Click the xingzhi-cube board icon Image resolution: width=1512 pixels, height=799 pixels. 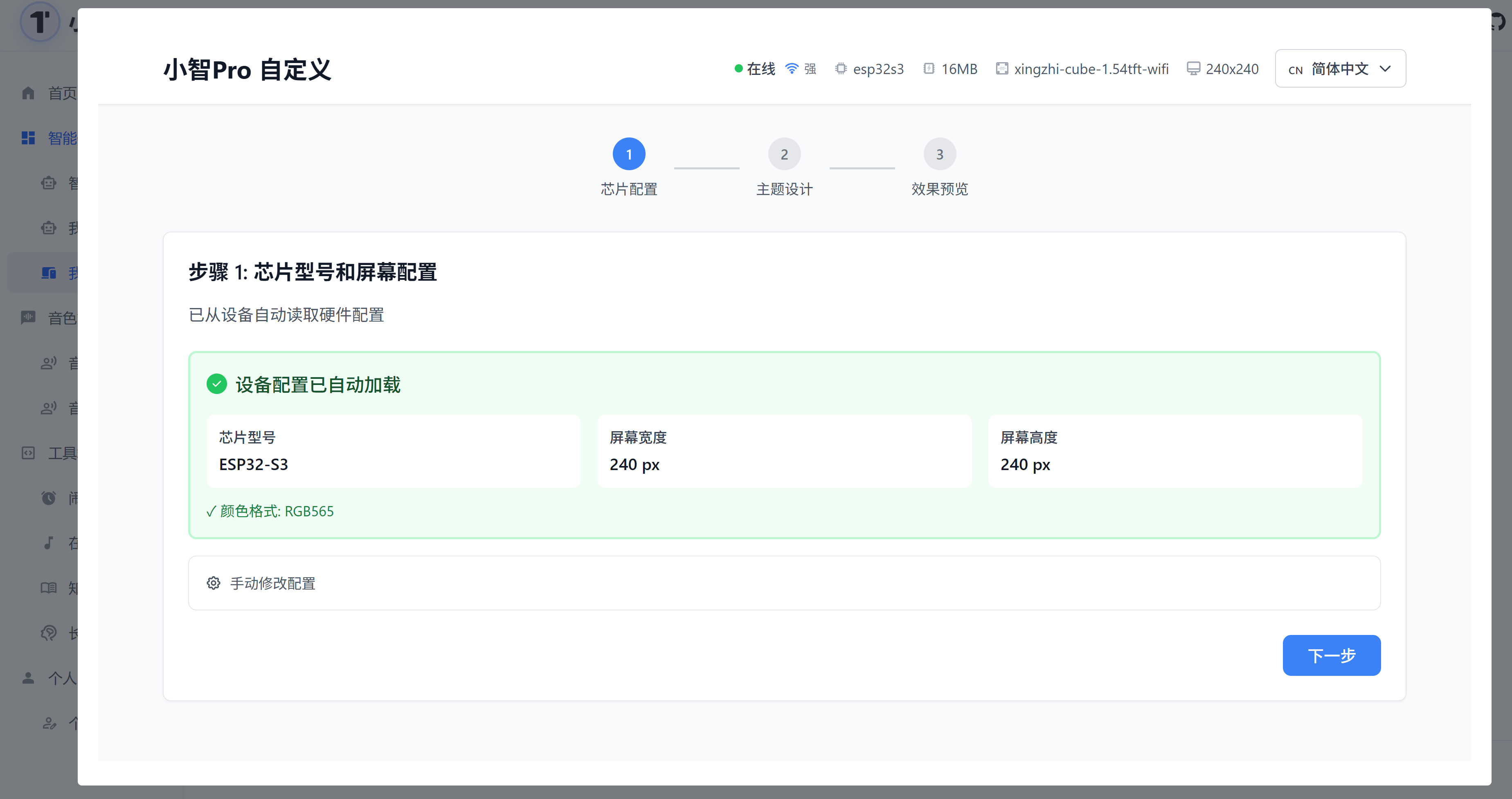click(x=1001, y=69)
